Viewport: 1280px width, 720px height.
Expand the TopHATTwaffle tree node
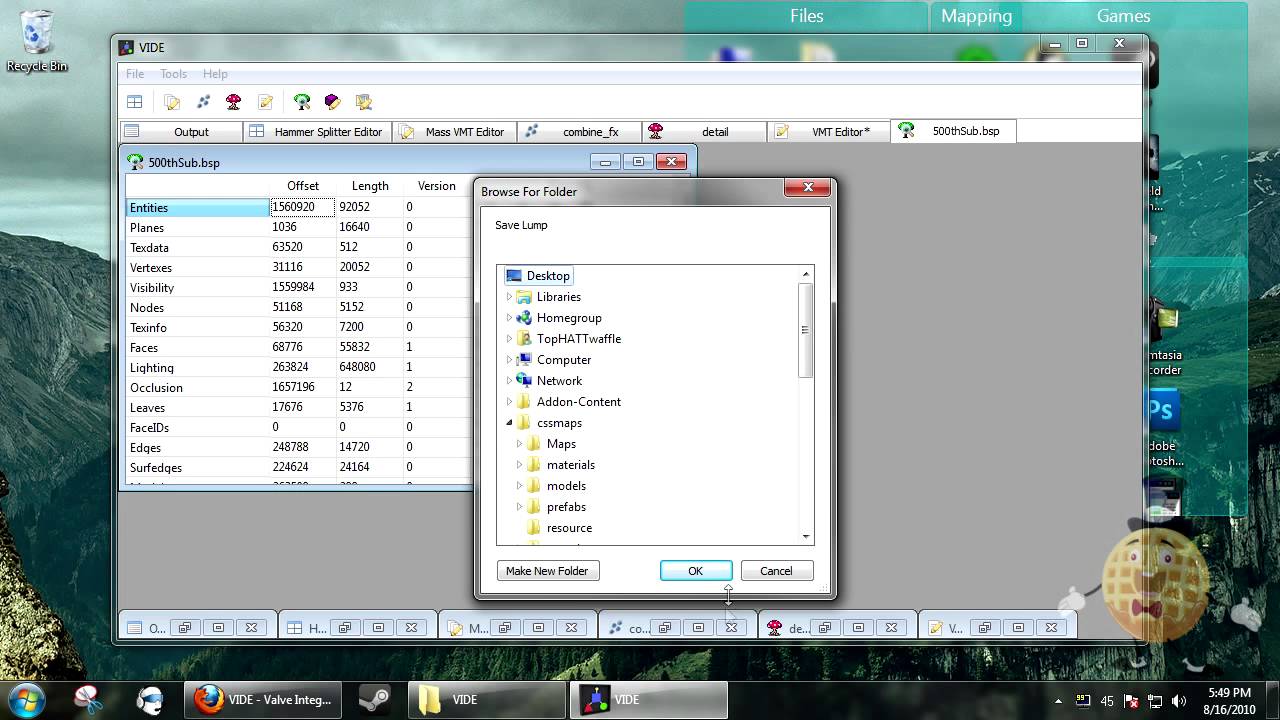coord(509,339)
